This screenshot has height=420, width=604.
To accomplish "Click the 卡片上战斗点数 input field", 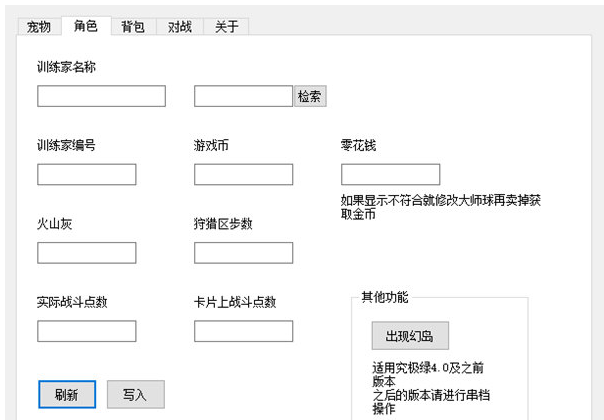I will click(x=243, y=331).
